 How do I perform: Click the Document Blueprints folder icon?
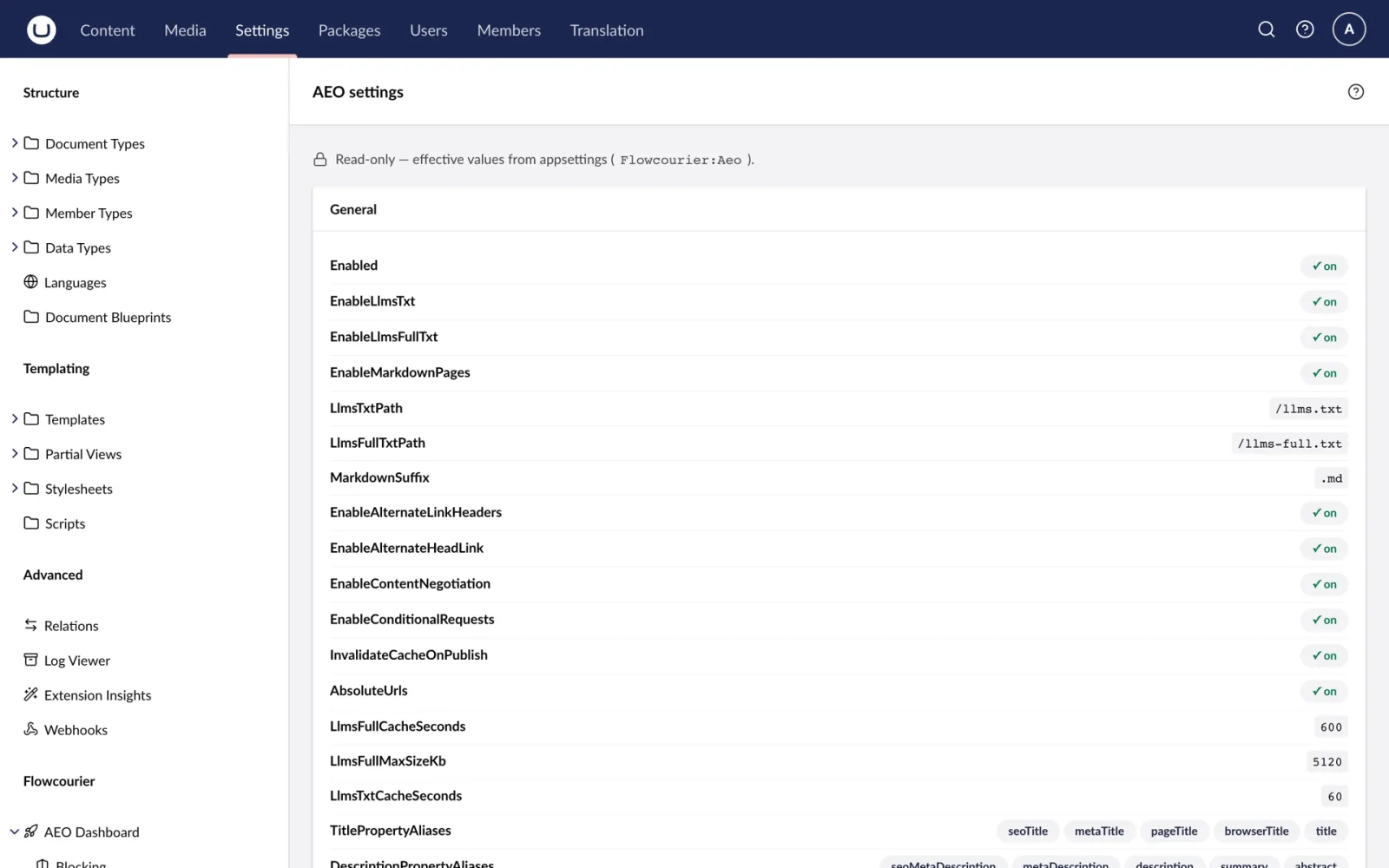click(x=31, y=317)
